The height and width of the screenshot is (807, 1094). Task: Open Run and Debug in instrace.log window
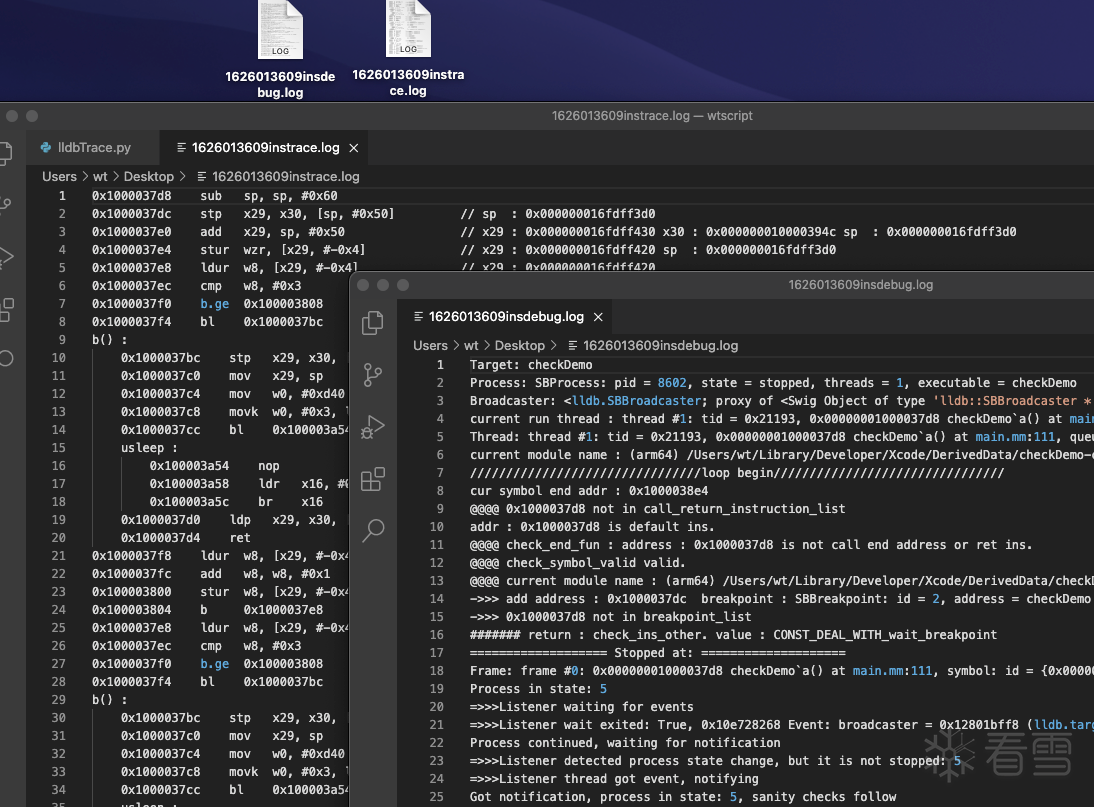click(6, 257)
